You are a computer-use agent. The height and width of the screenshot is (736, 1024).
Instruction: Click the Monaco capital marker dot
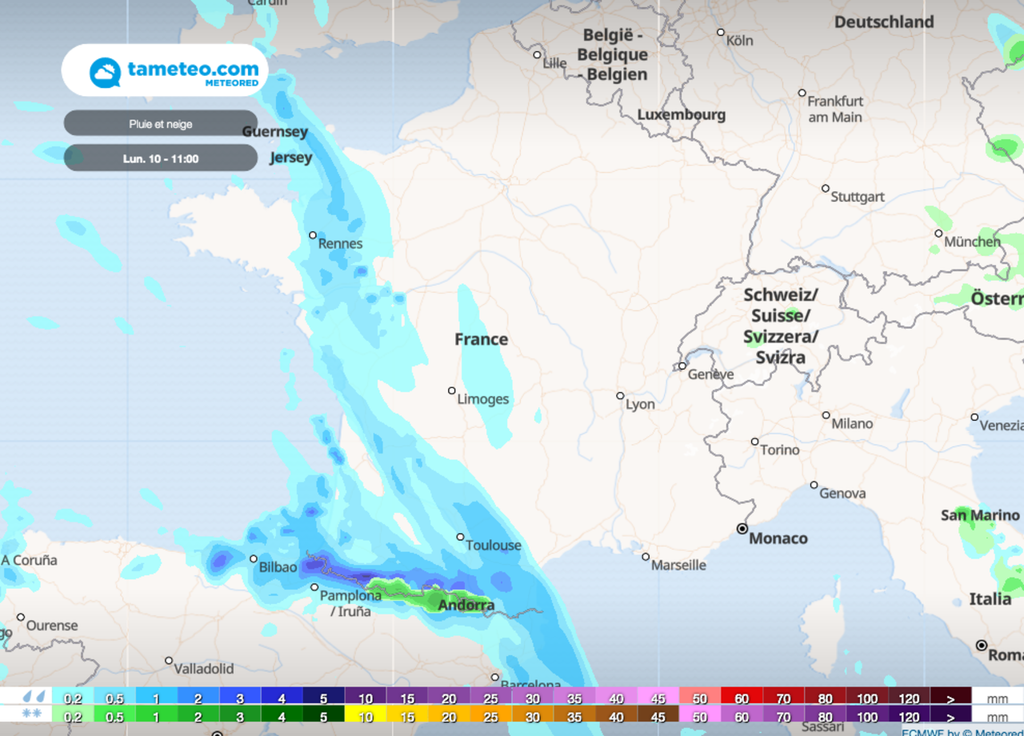coord(742,528)
